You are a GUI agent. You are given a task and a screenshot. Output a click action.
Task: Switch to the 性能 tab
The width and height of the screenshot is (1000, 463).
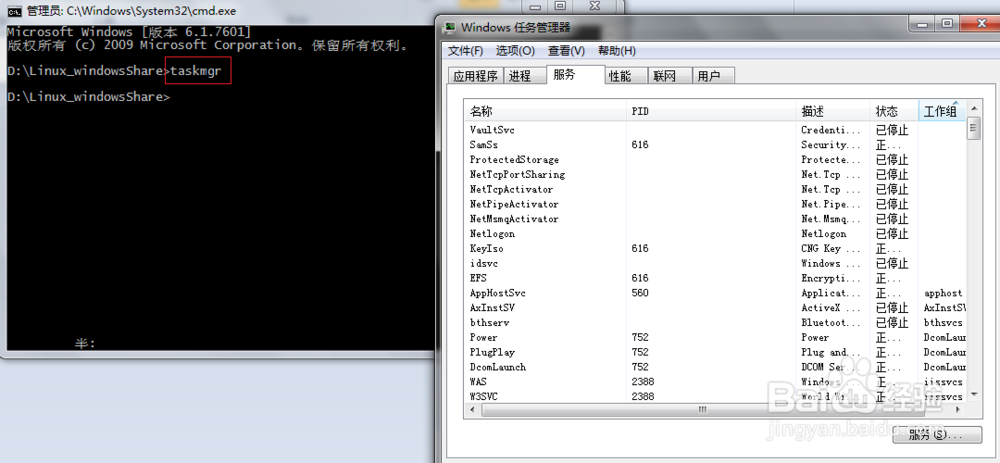[626, 76]
